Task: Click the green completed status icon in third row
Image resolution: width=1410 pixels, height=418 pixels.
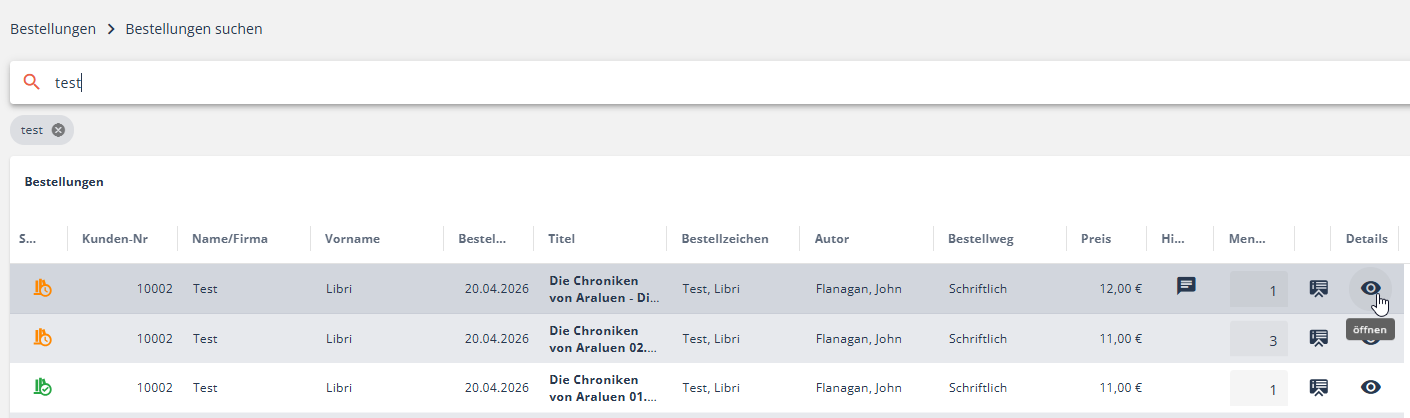Action: point(42,387)
